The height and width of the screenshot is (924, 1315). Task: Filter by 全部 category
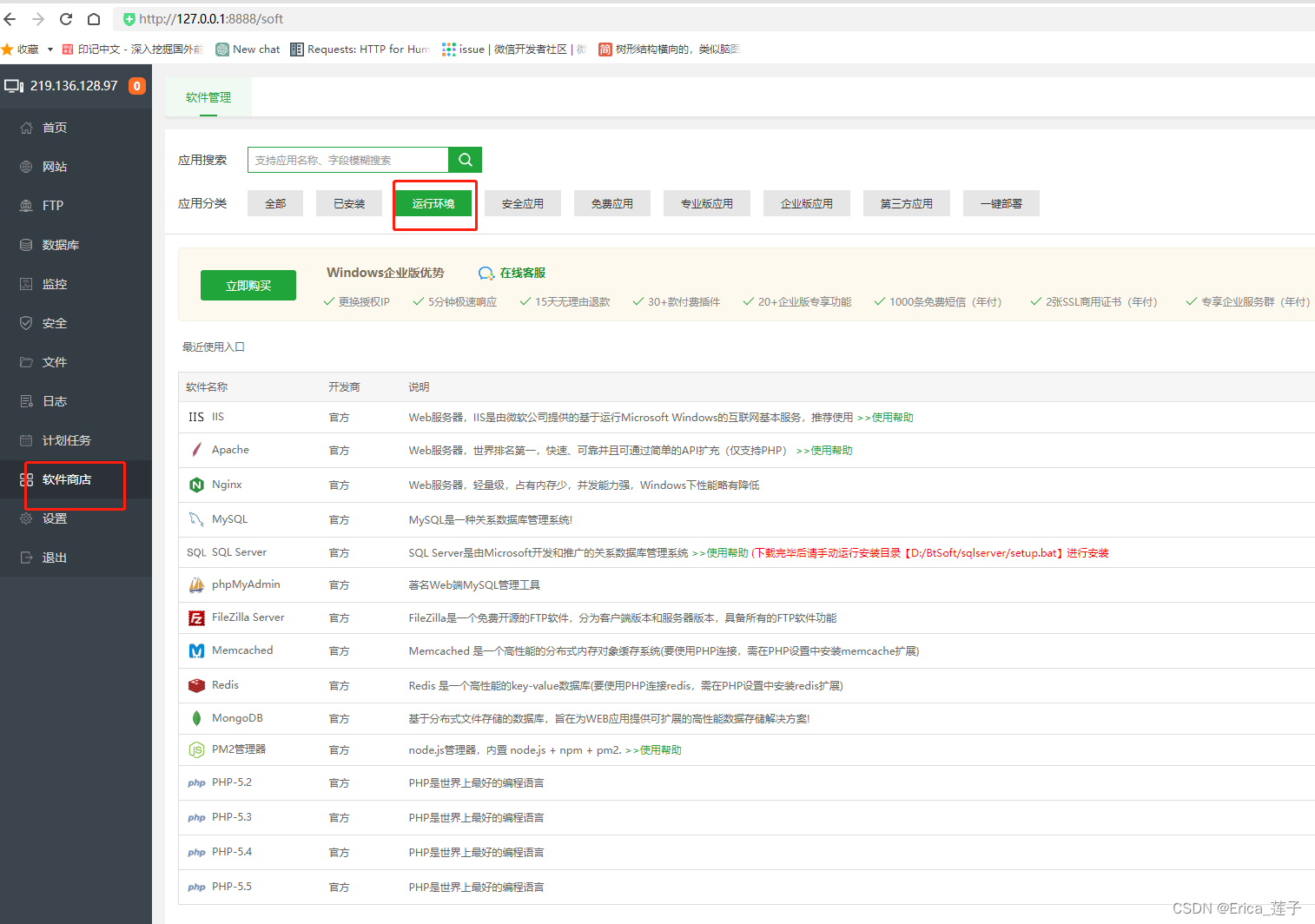(275, 203)
